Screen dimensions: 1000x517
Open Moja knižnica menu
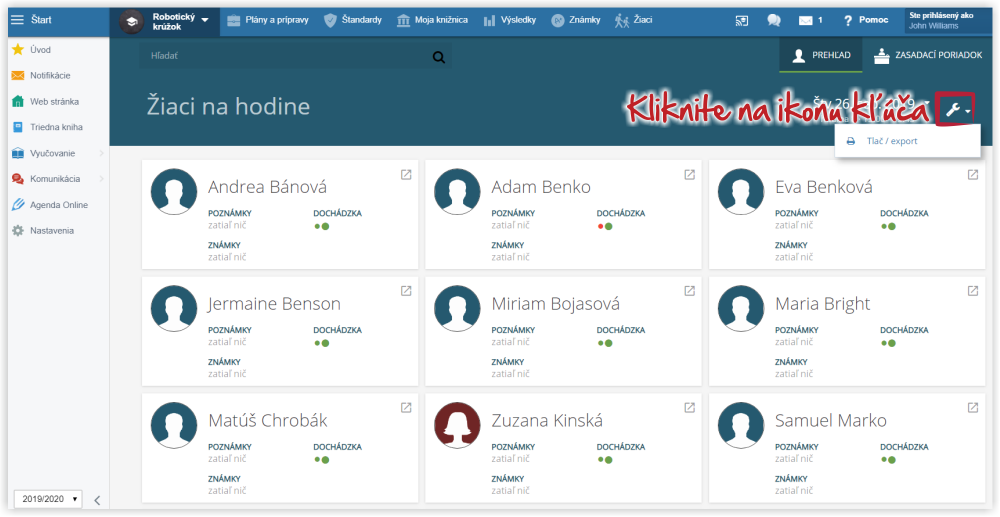tap(432, 20)
